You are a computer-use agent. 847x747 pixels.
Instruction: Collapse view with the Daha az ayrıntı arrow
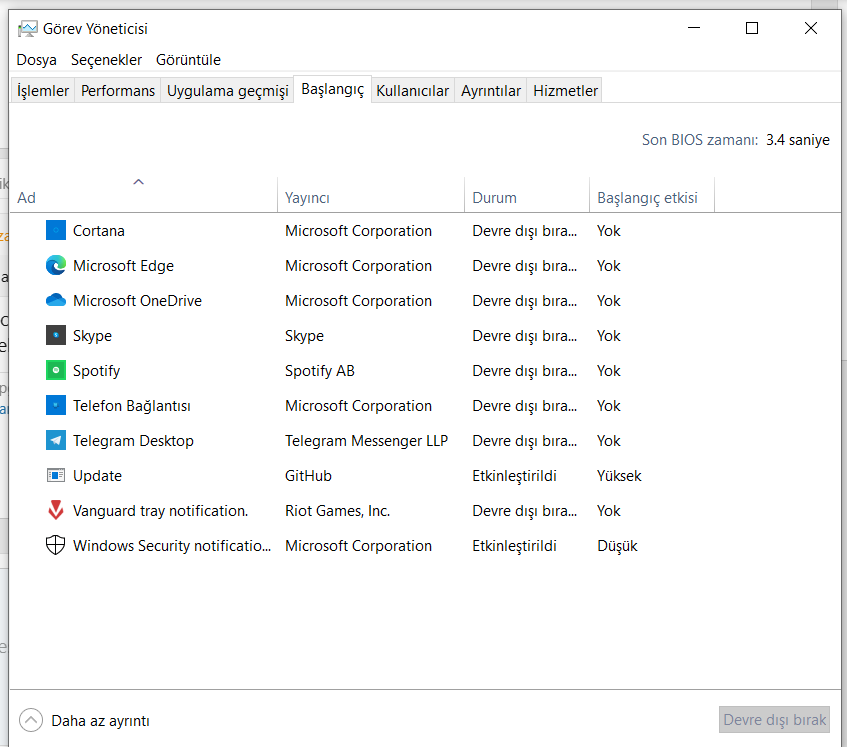[31, 720]
